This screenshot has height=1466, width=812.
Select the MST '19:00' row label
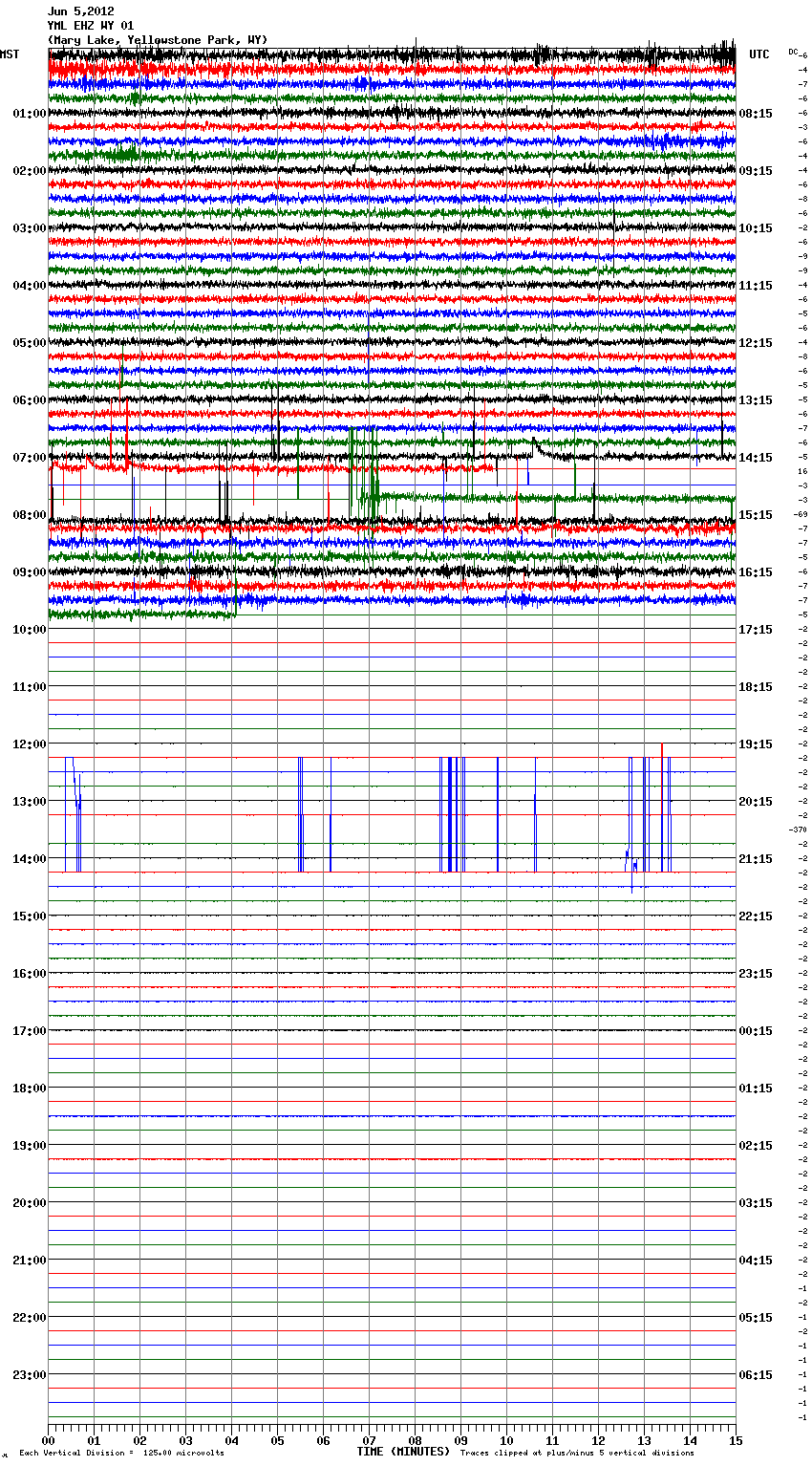point(30,1146)
